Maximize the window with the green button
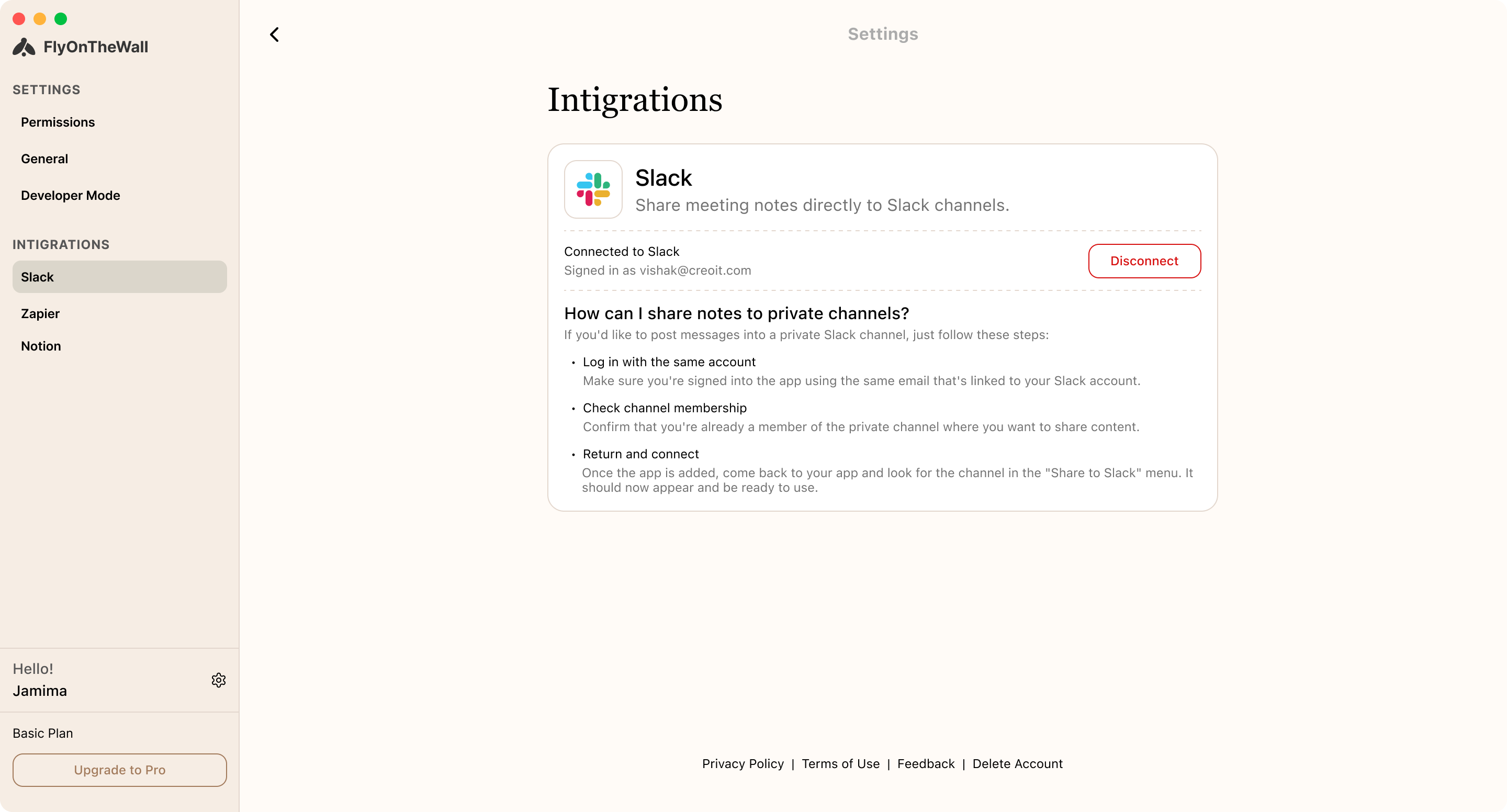The image size is (1507, 812). (61, 19)
